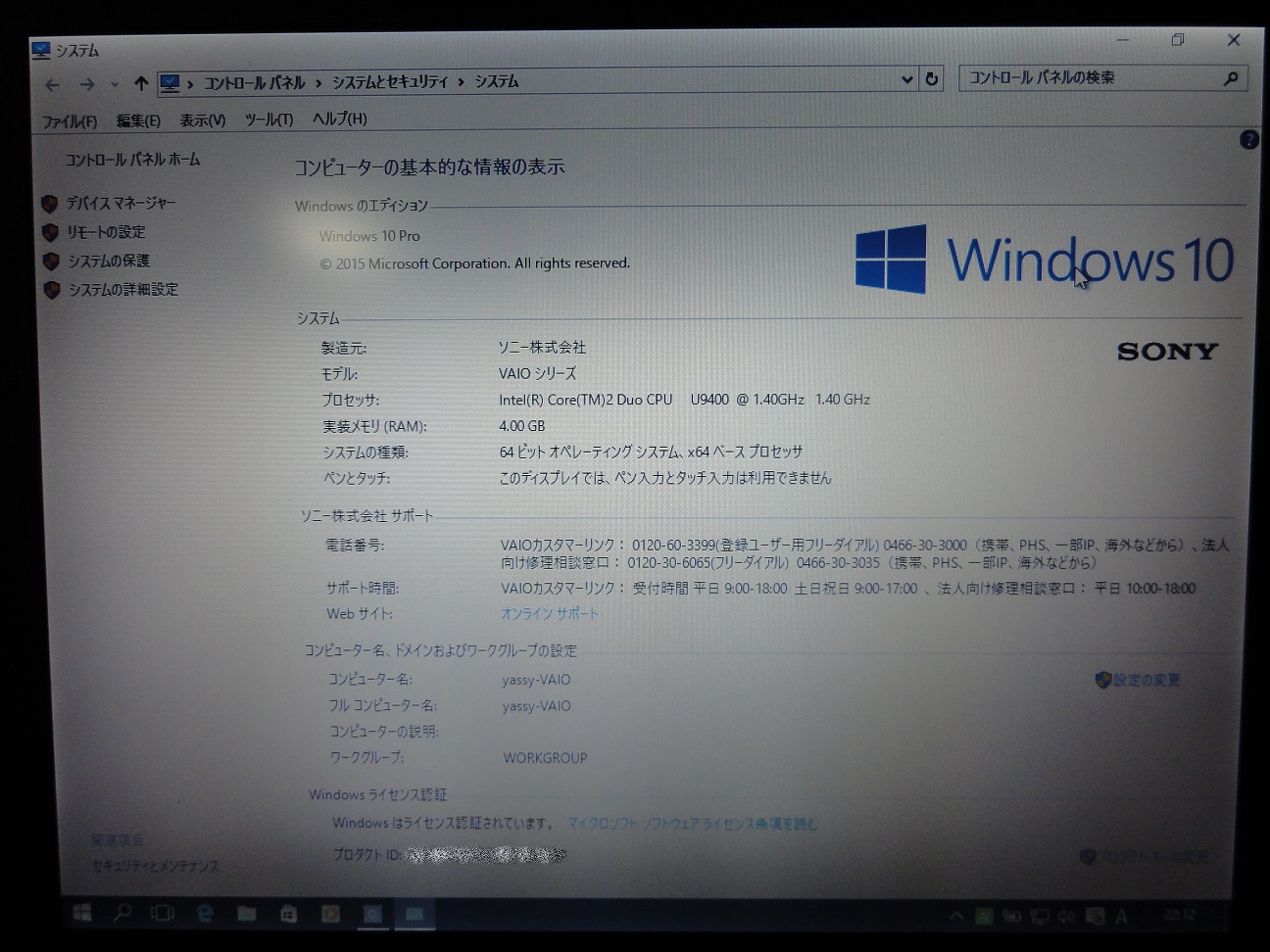Click the taskbar clock
Viewport: 1270px width, 952px height.
coord(1180,916)
